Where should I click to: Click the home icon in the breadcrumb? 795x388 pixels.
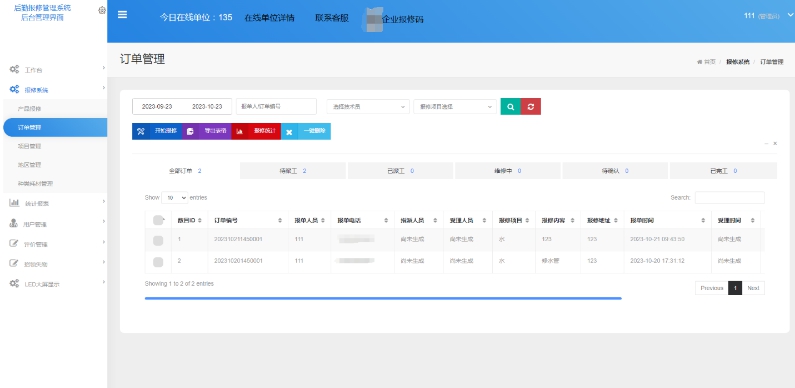tap(700, 62)
